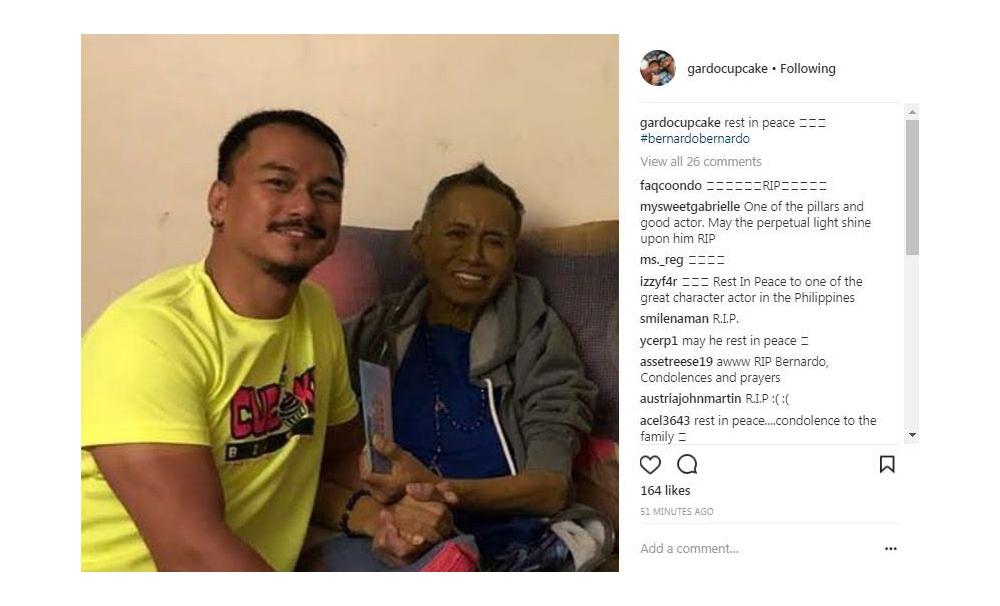The width and height of the screenshot is (1000, 606).
Task: Click the scrollbar down arrow in comments
Action: point(912,435)
